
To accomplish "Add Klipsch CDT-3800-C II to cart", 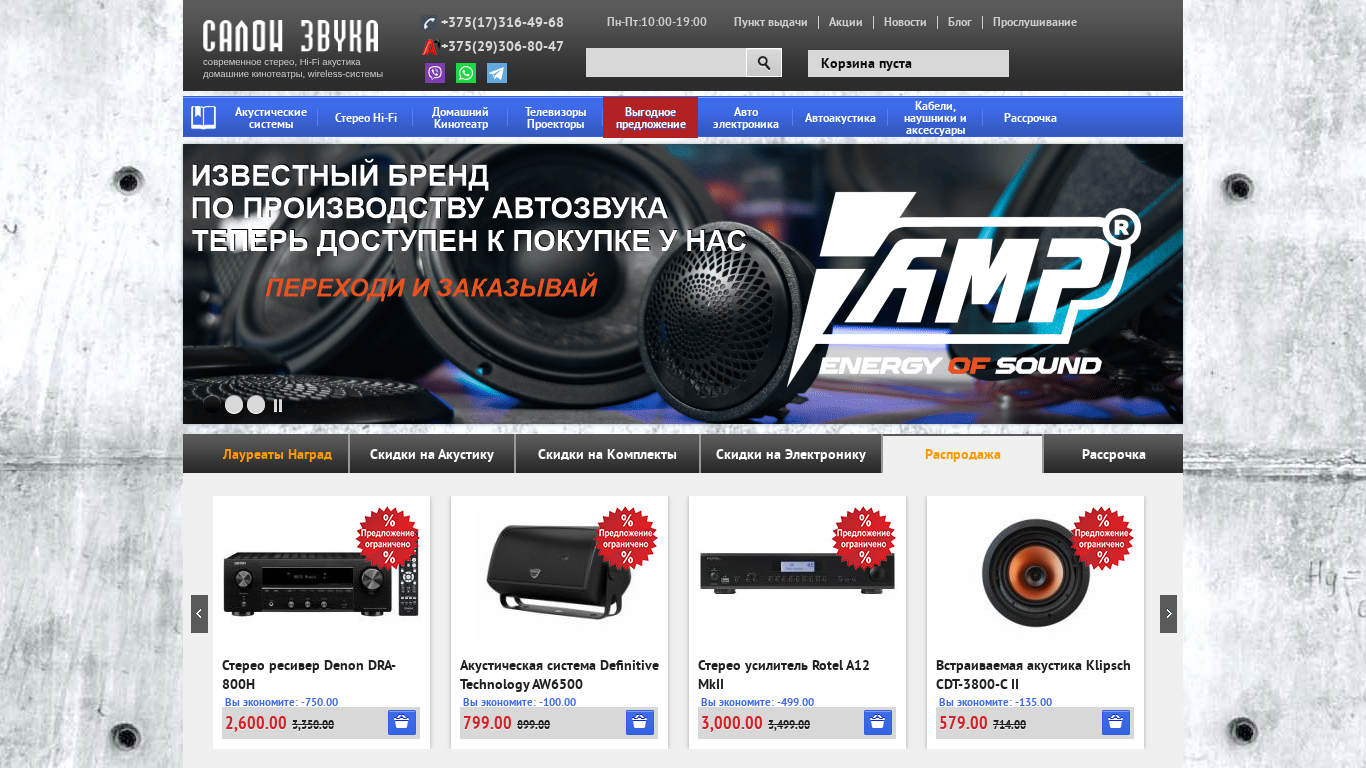I will tap(1116, 723).
